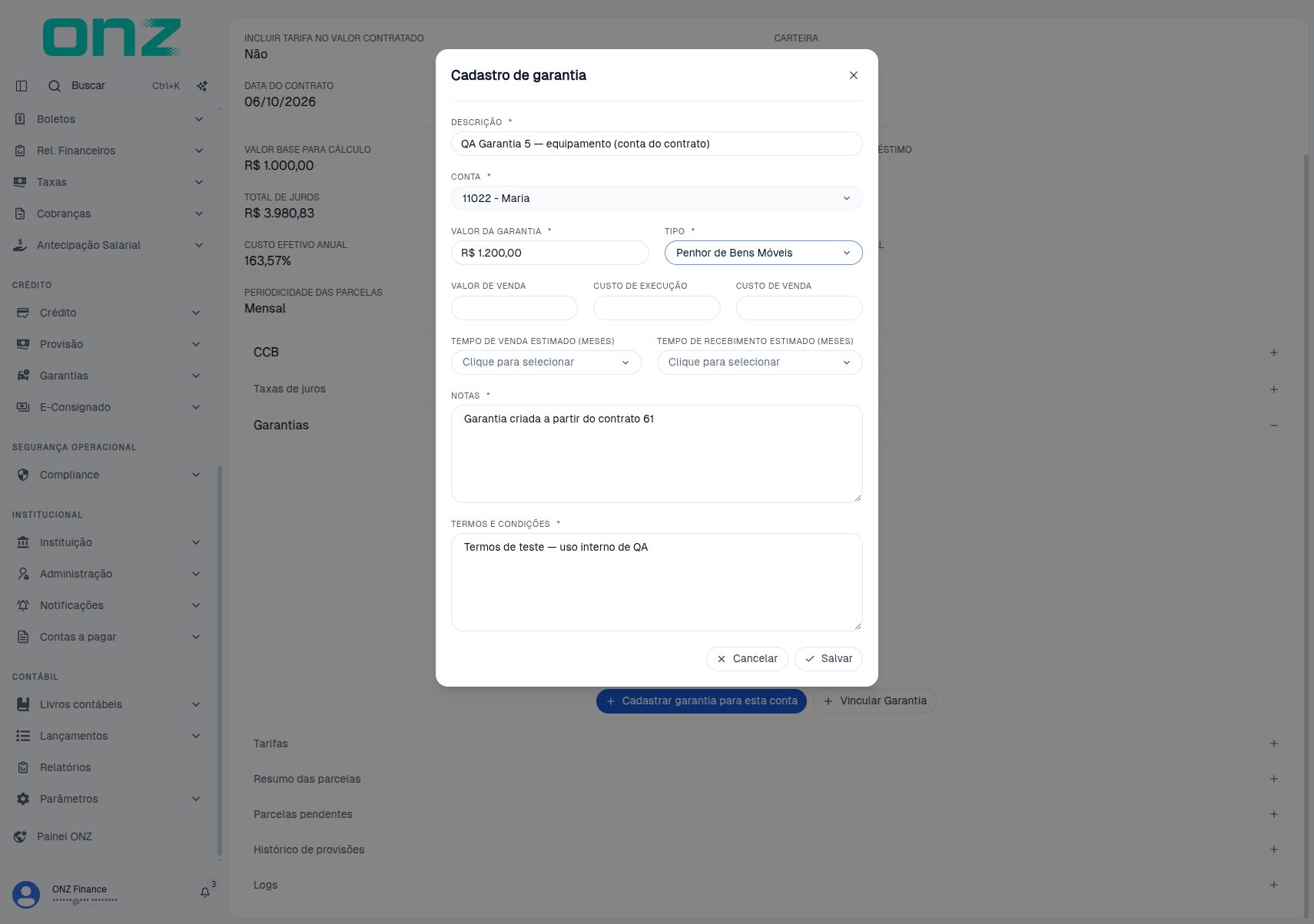Click the Instituição bank icon
Viewport: 1314px width, 924px height.
click(x=23, y=542)
